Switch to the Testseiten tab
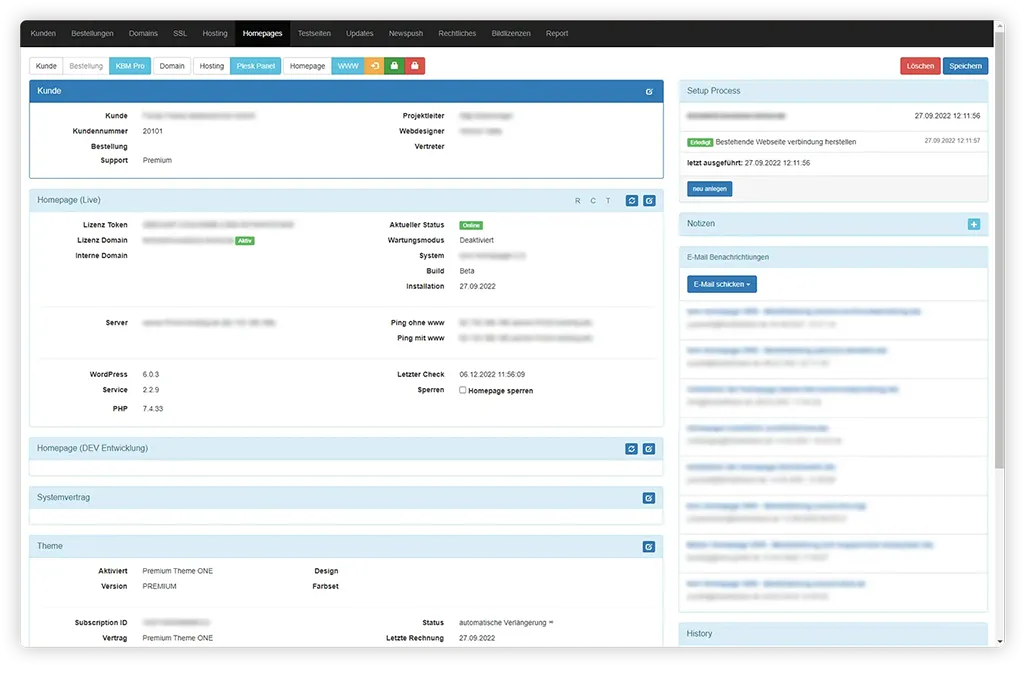 click(314, 33)
